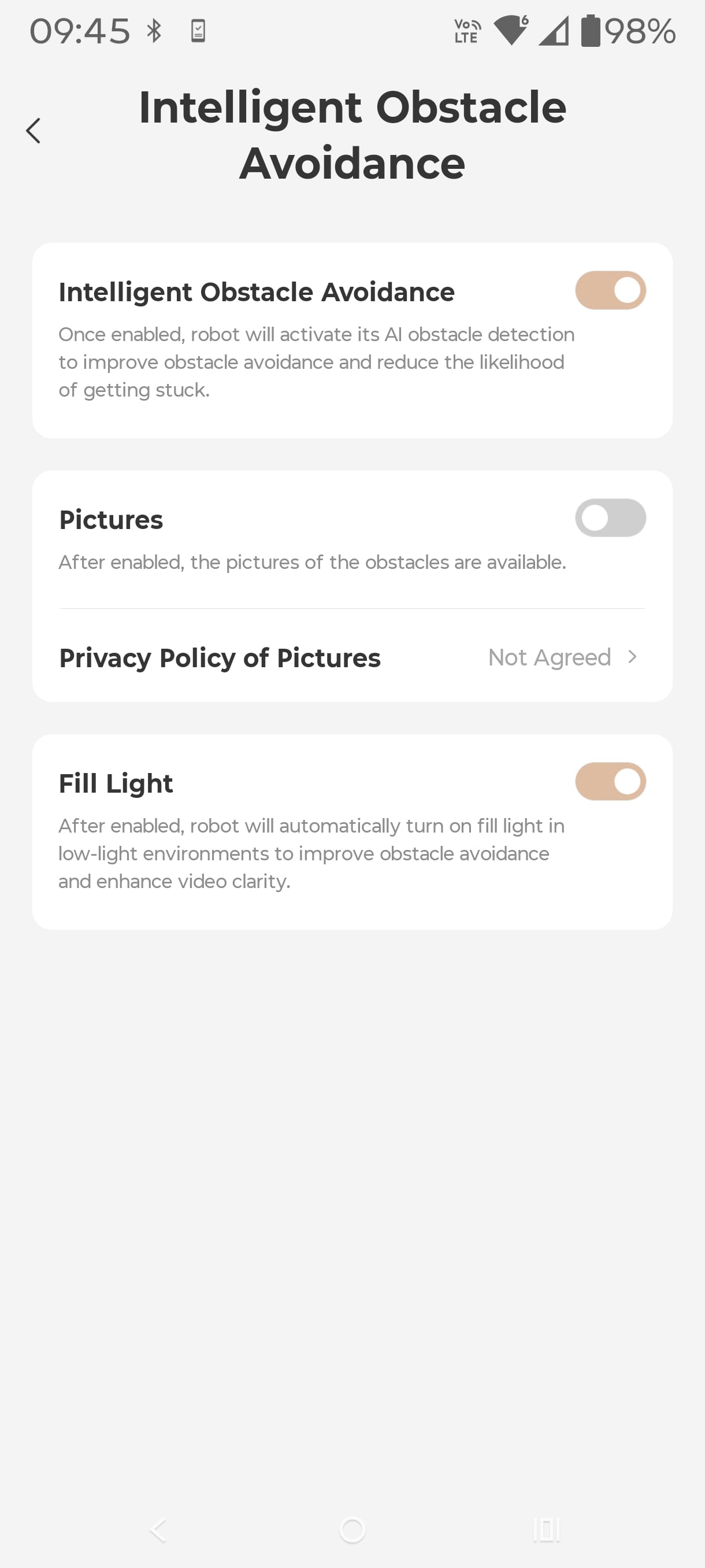Screen dimensions: 705x1568
Task: Open recent apps from navigation bar
Action: coord(546,1529)
